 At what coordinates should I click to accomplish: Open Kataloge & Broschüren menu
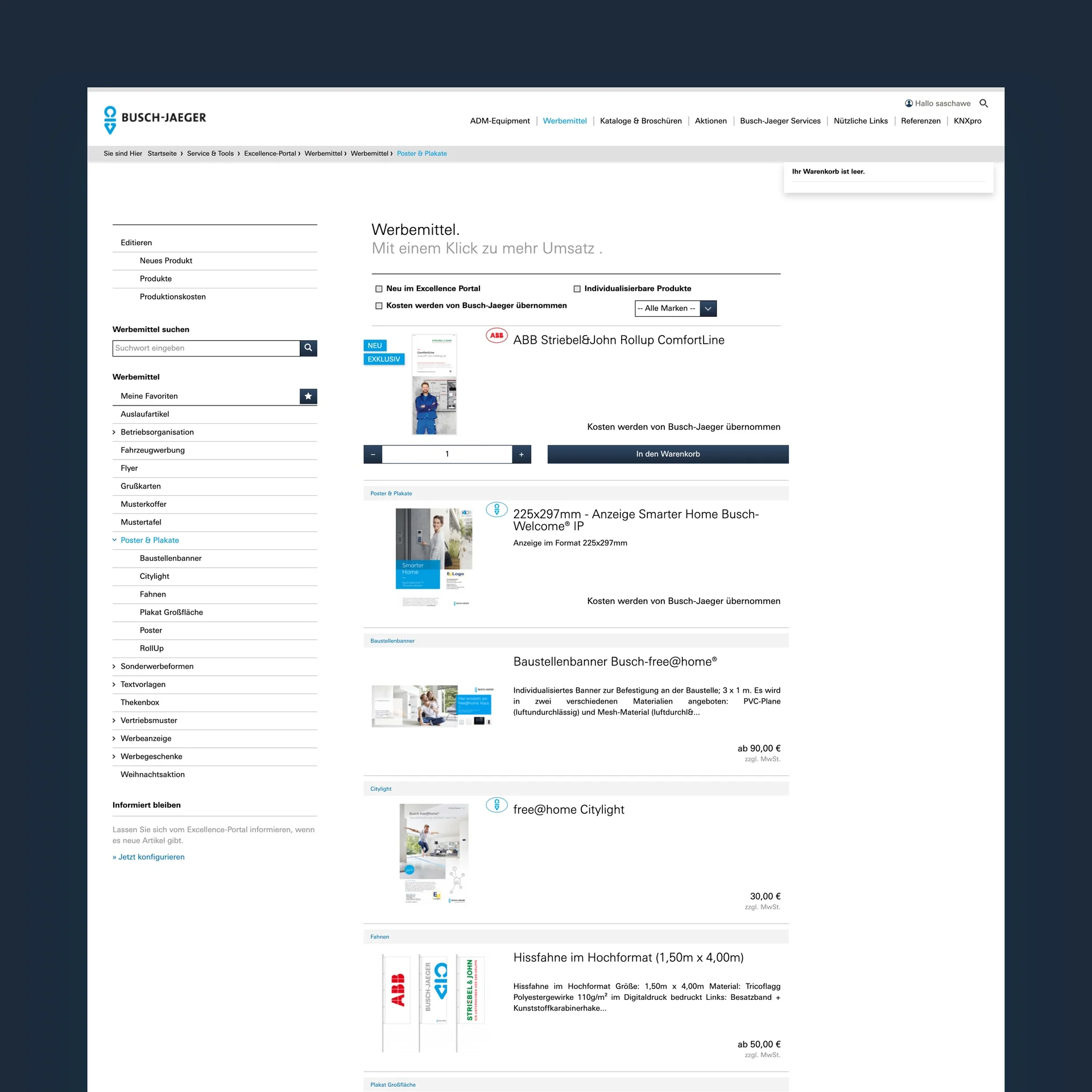point(641,121)
